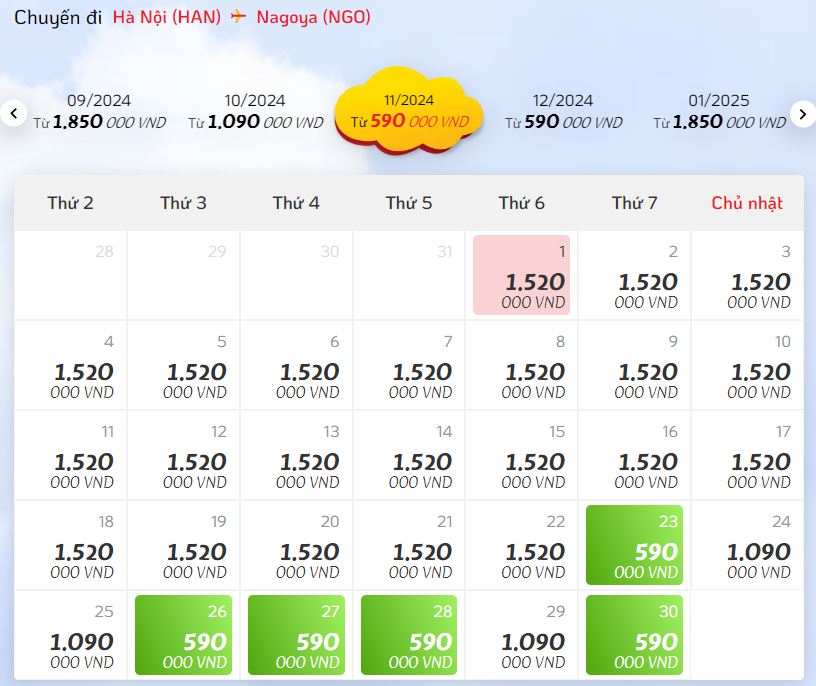Click date 15 in the calendar

click(521, 455)
